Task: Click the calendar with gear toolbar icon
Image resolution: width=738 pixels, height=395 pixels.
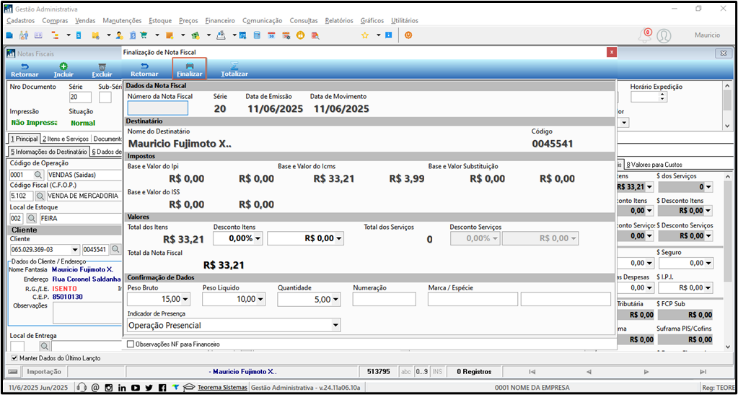Action: 286,35
